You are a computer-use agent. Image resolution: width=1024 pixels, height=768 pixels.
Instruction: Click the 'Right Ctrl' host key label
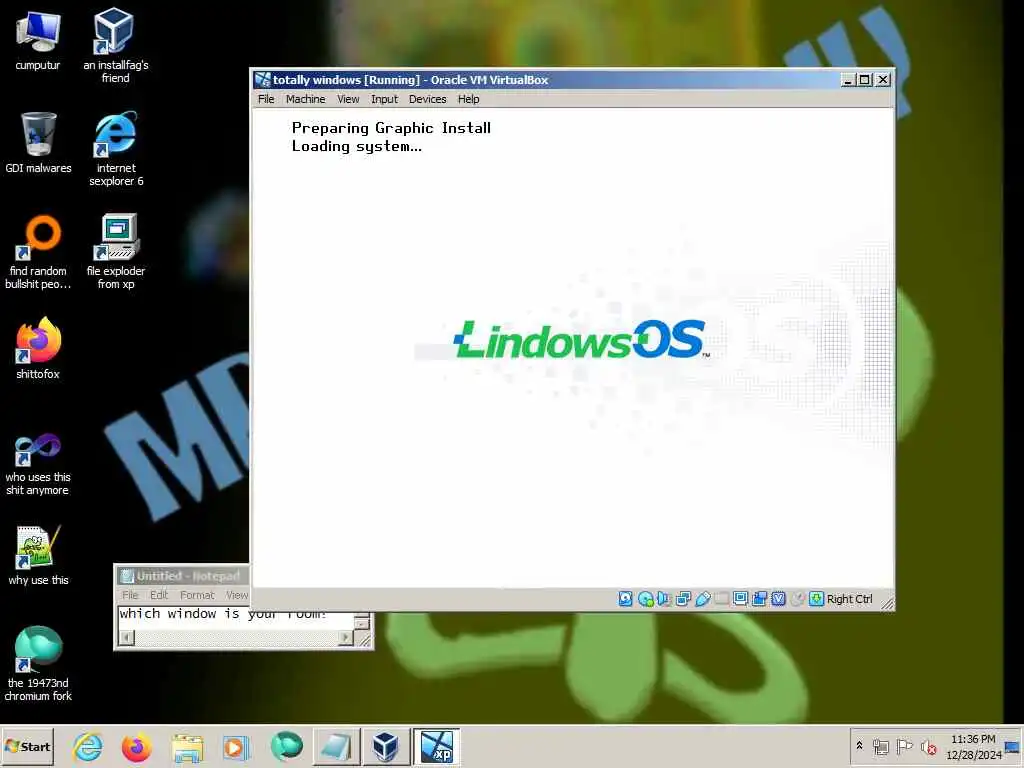coord(850,599)
